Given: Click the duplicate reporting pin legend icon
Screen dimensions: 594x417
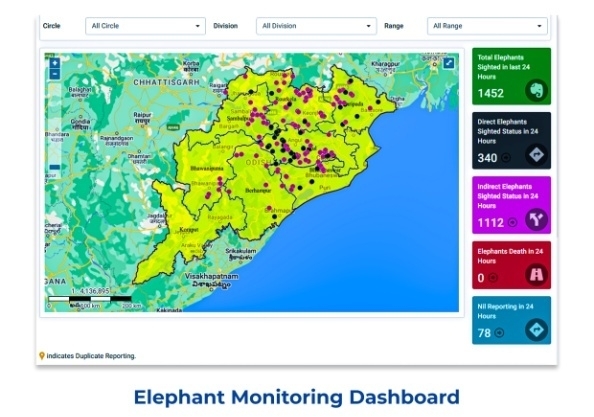Looking at the screenshot, I should pos(42,356).
